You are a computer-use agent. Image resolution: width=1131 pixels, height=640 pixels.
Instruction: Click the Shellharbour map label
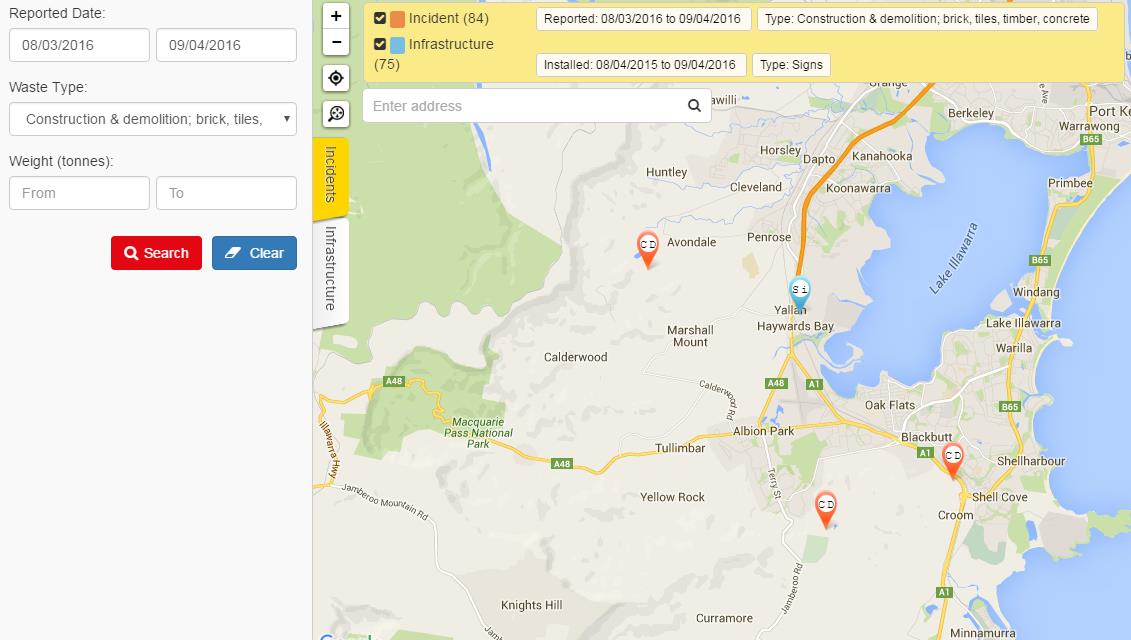click(x=1031, y=461)
